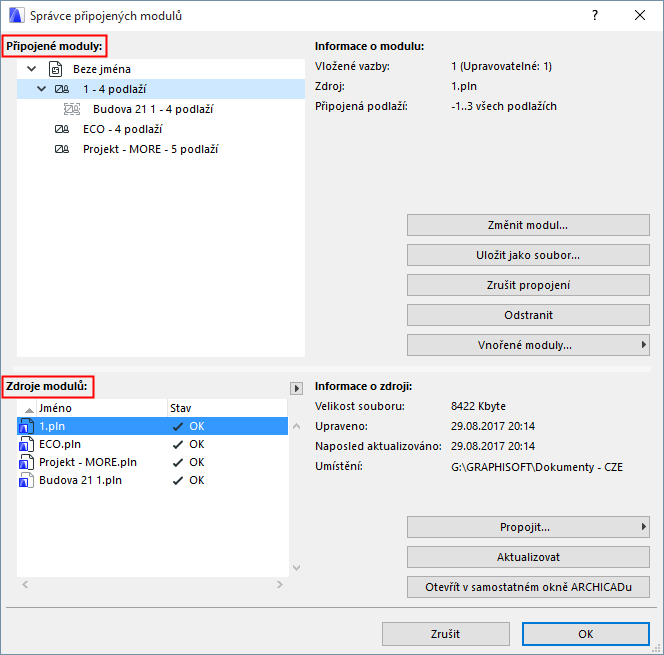Open the Propojit dropdown button
Screen dimensions: 664x655
click(528, 527)
